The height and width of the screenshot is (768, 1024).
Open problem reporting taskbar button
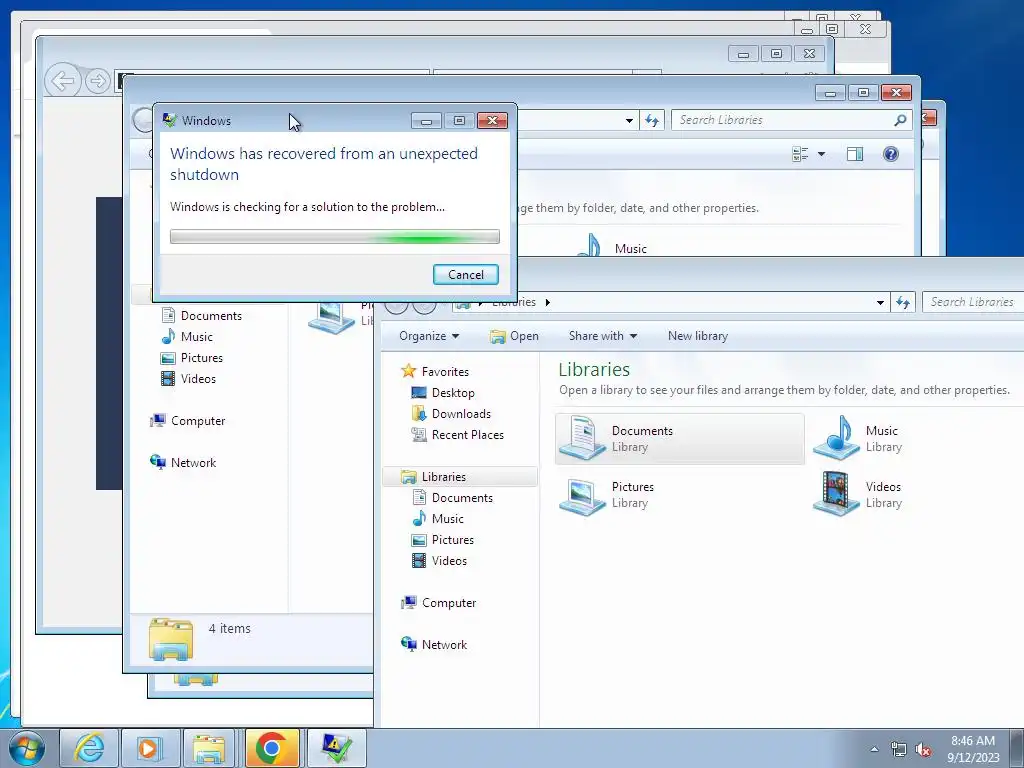pyautogui.click(x=336, y=748)
